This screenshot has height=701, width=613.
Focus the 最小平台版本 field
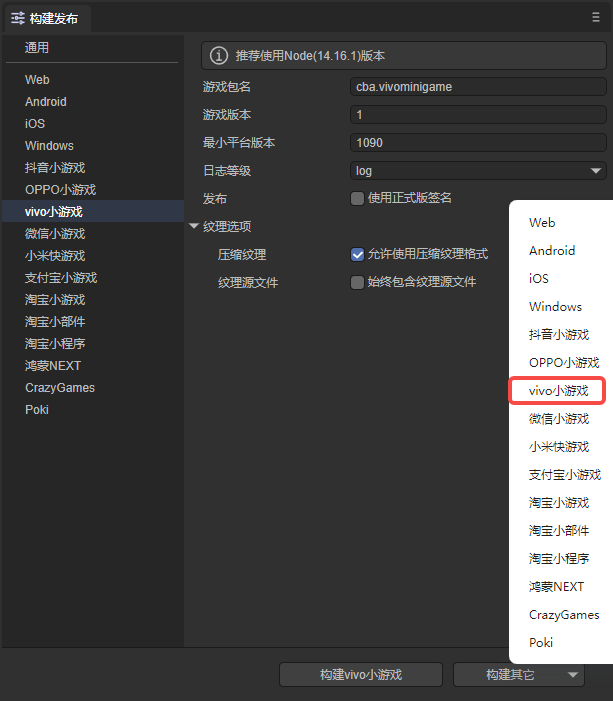point(479,143)
